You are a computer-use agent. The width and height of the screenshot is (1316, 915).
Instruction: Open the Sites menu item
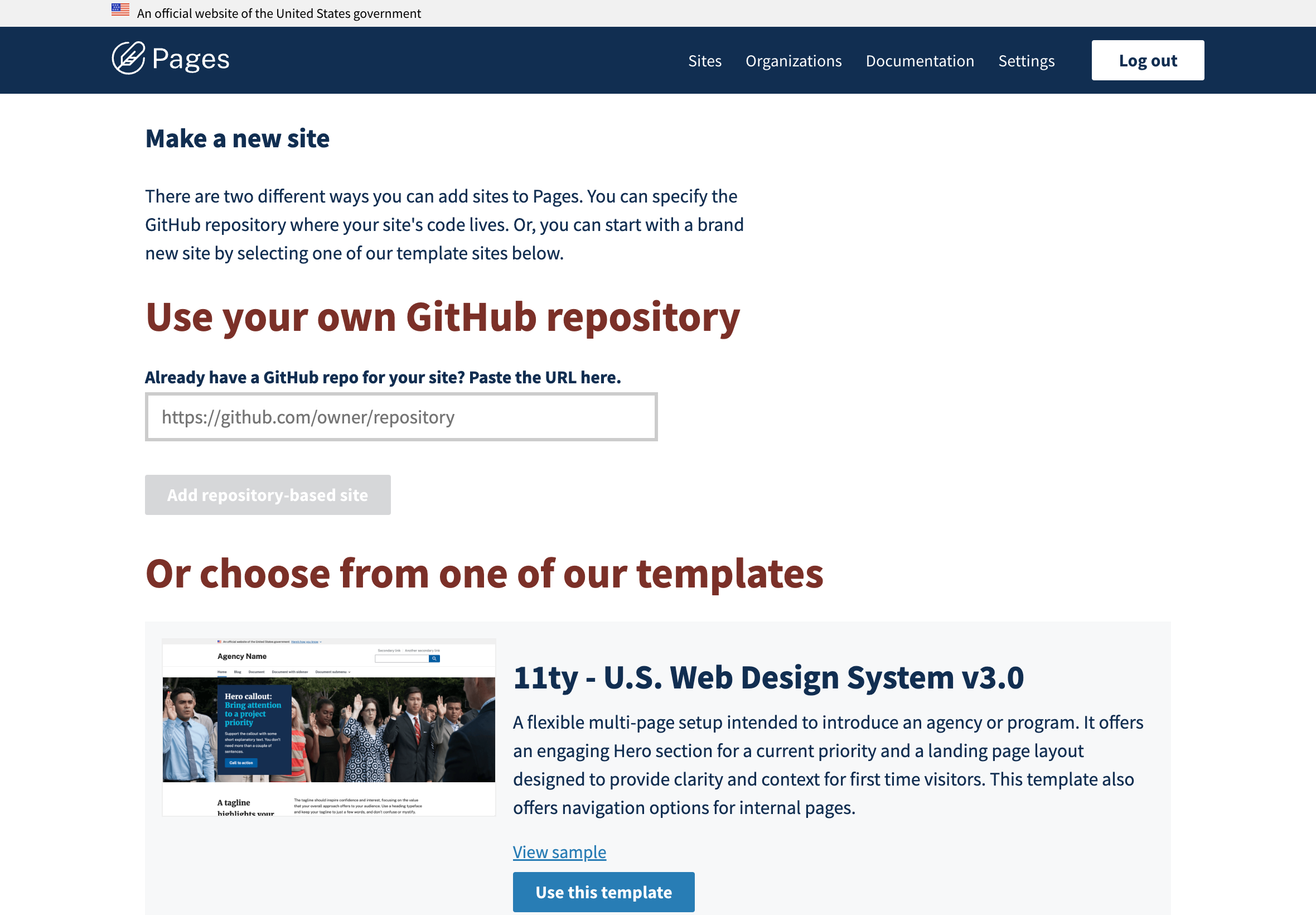(705, 60)
